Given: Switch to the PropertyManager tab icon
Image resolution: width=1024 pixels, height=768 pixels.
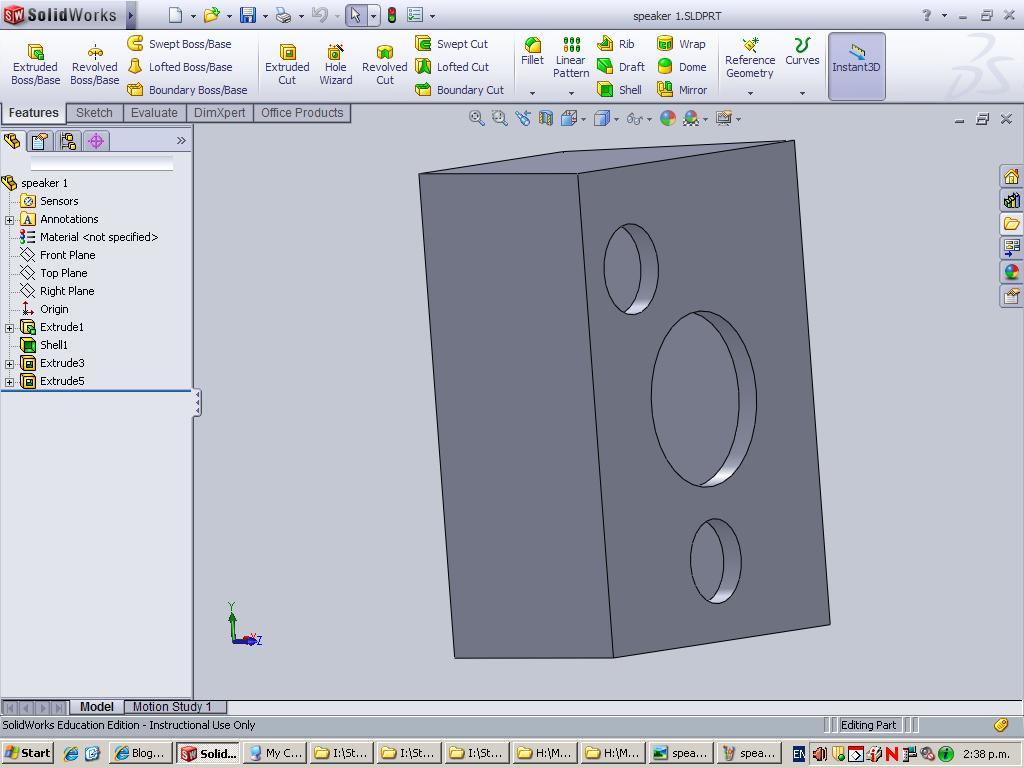Looking at the screenshot, I should tap(40, 141).
